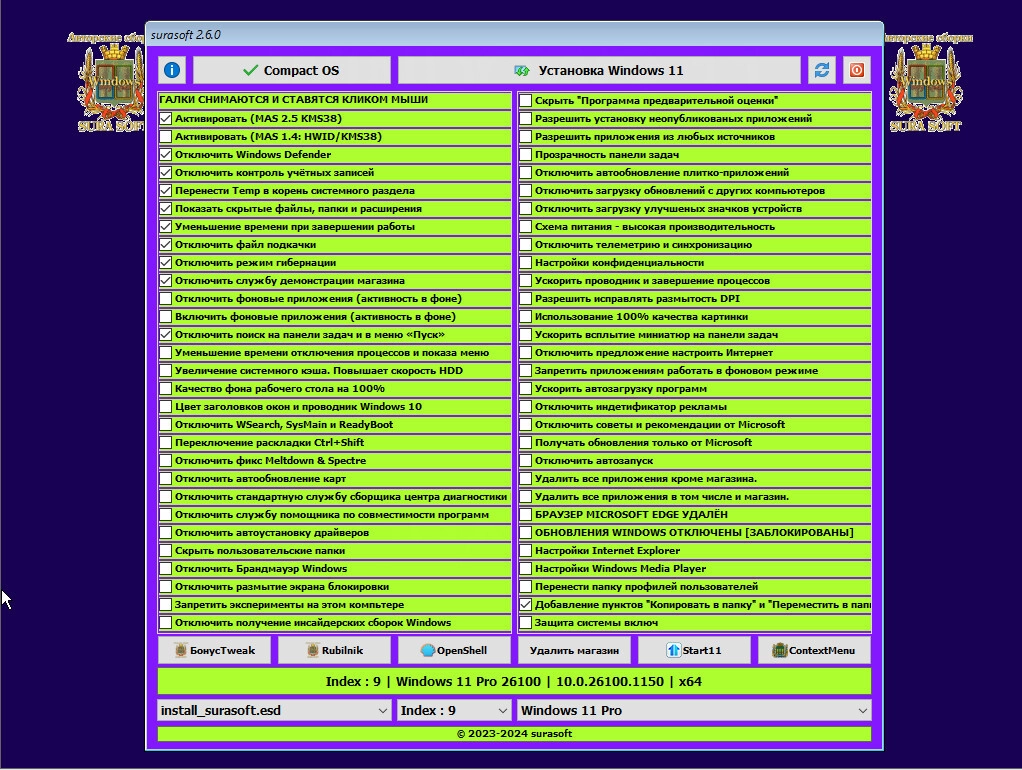Check Скрыть "Программа предварительной оценки"
1022x770 pixels.
tap(525, 100)
